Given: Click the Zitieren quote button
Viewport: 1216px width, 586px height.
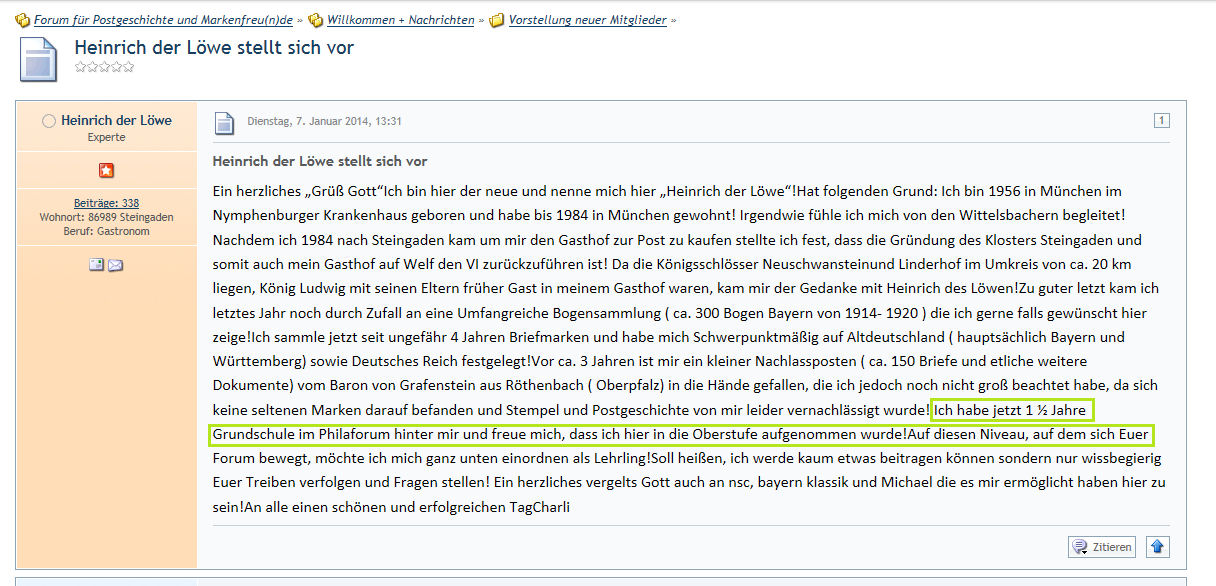Looking at the screenshot, I should click(1102, 546).
